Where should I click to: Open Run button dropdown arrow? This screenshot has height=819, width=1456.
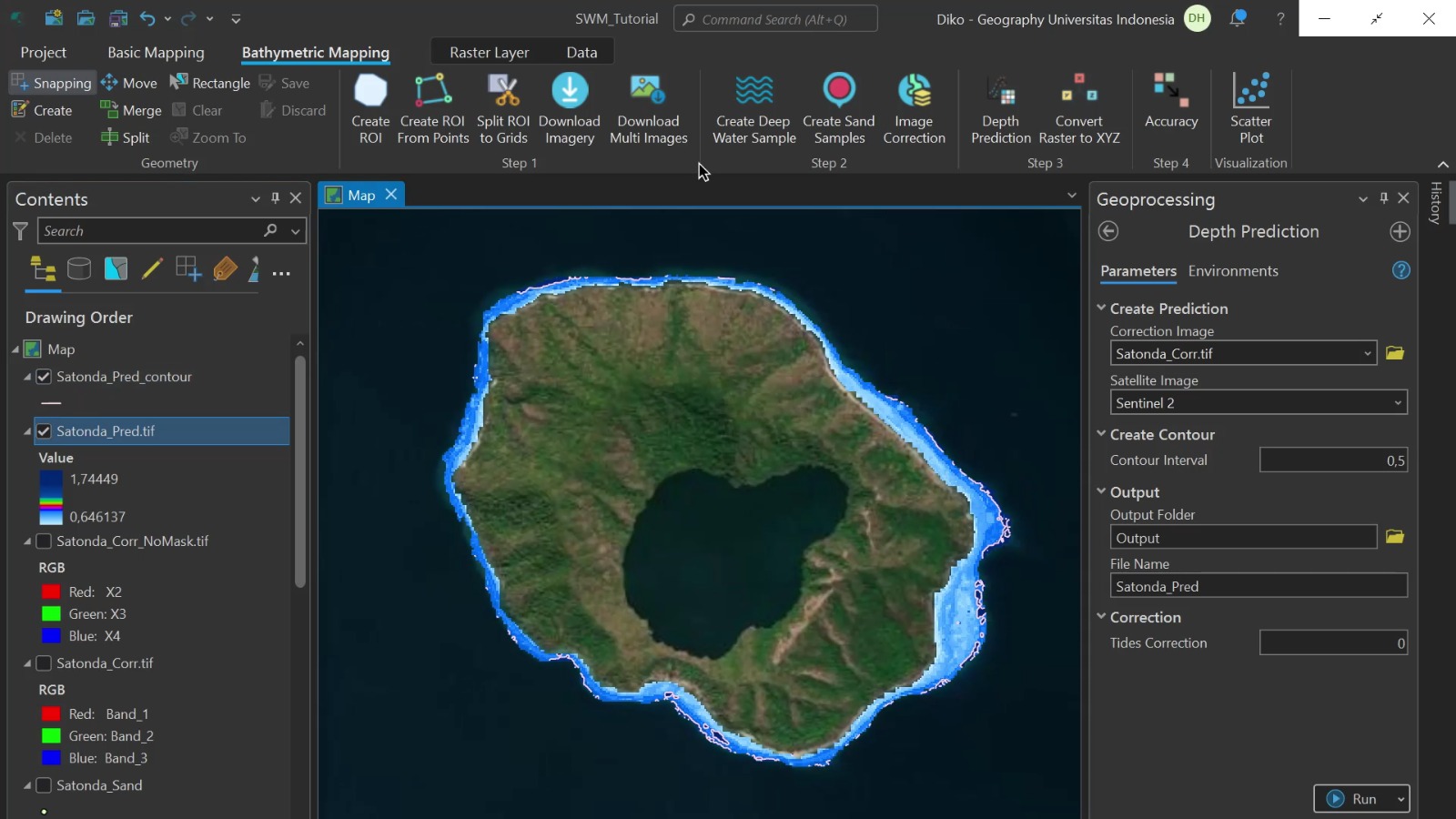click(1400, 799)
